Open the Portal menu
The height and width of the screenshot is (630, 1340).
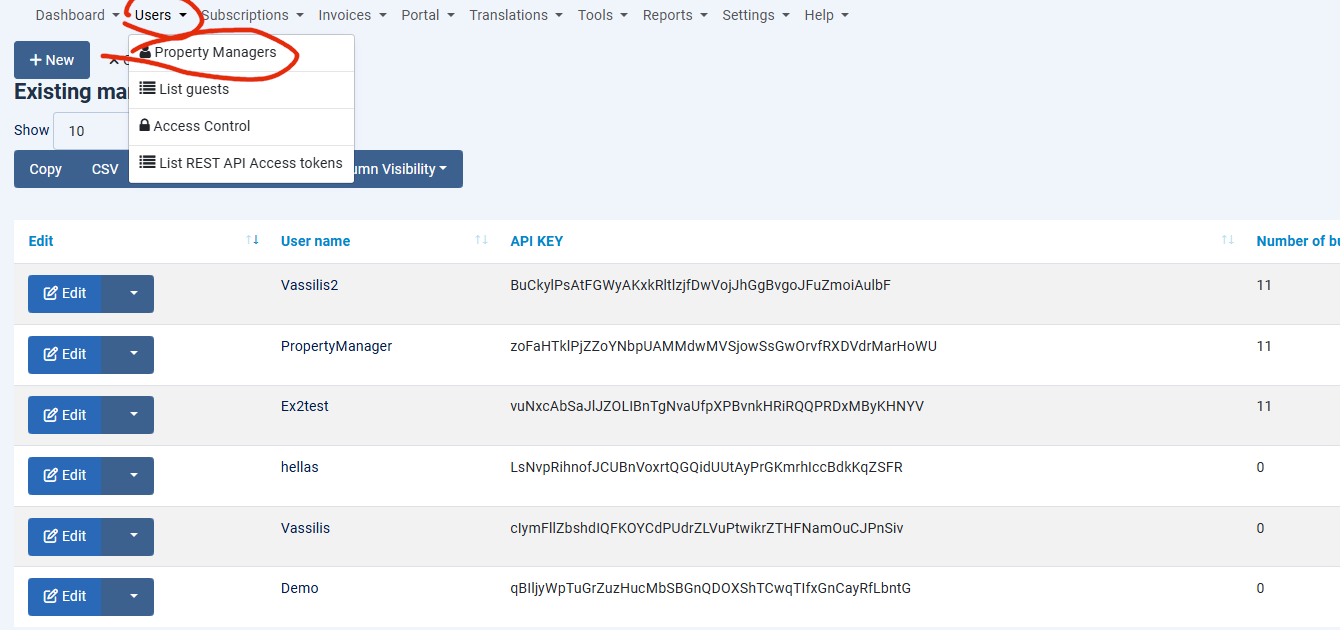click(428, 15)
